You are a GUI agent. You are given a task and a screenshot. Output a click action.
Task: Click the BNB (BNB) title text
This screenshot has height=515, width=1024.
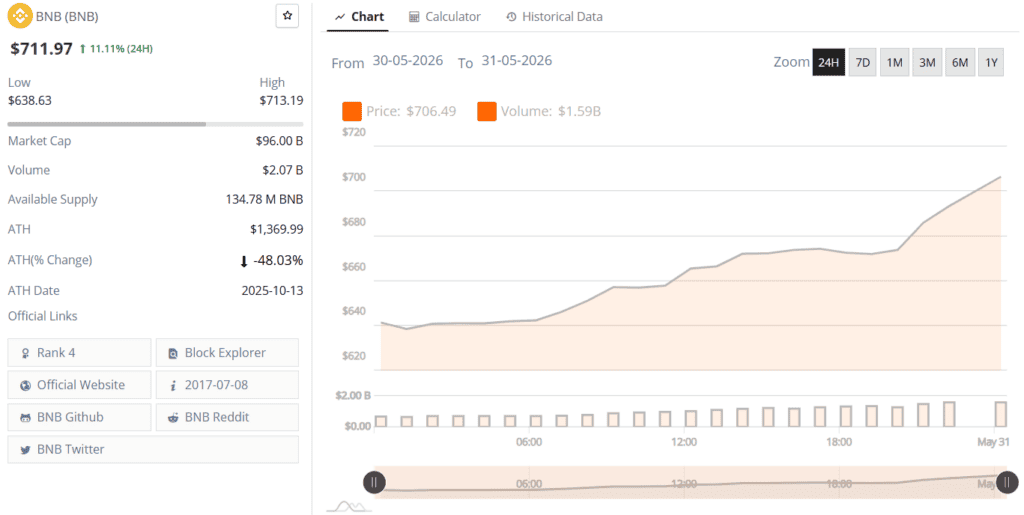coord(67,17)
